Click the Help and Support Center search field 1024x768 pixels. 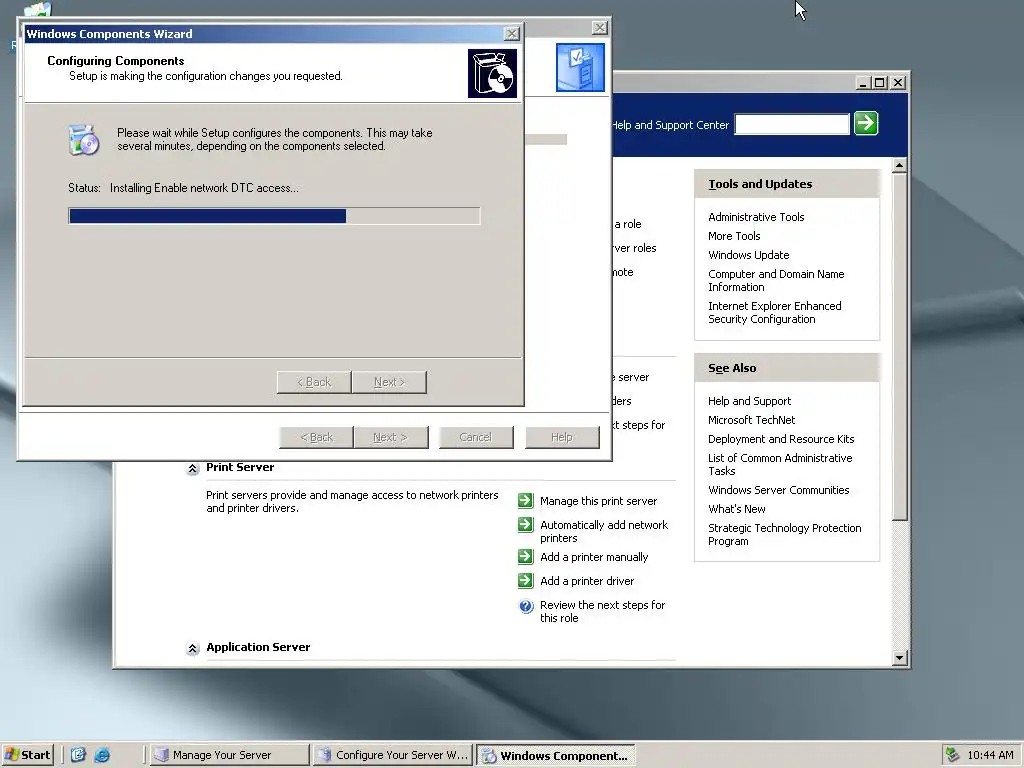coord(792,124)
